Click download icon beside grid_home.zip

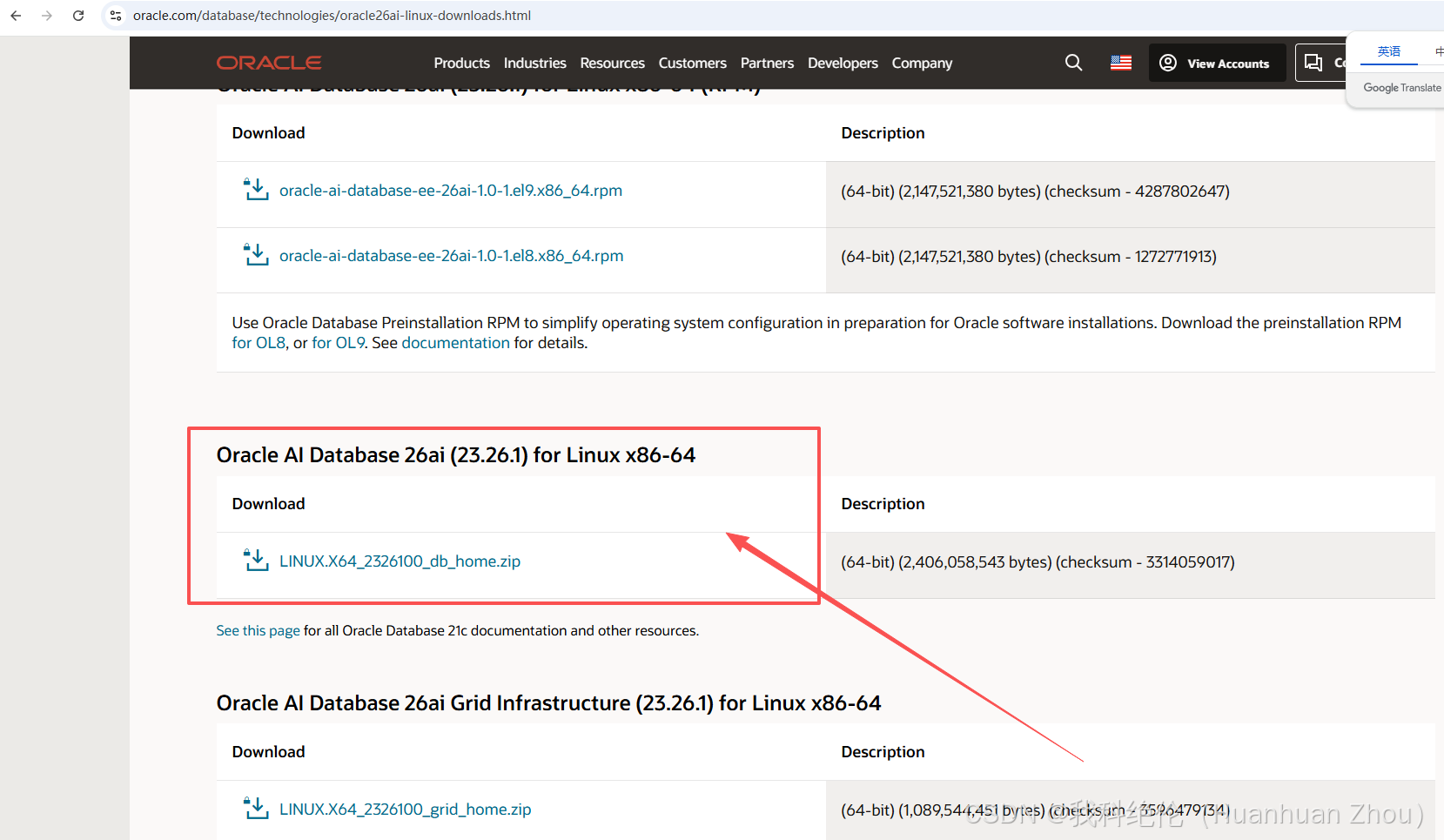[x=256, y=809]
